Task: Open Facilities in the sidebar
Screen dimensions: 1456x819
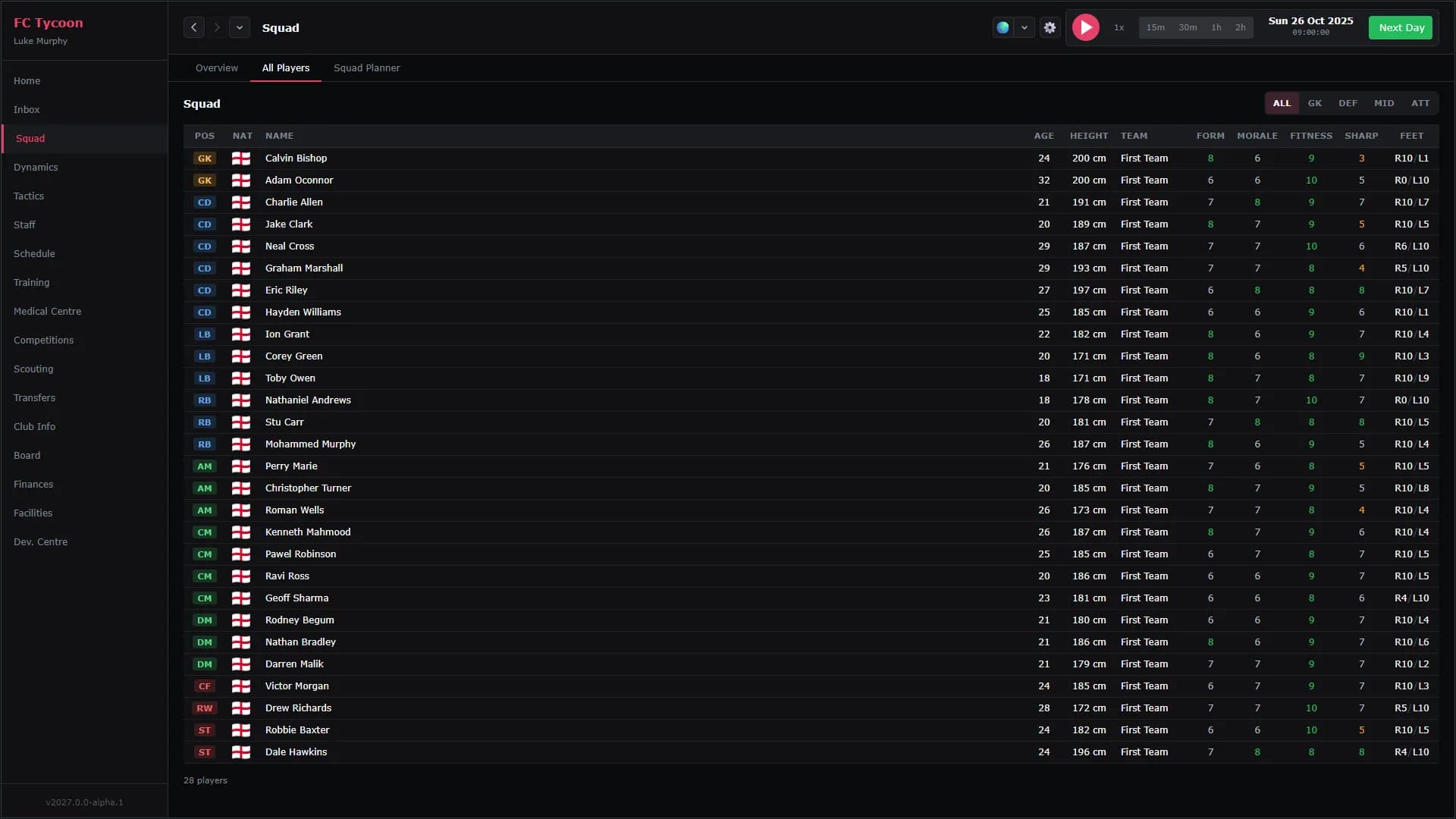Action: coord(84,513)
